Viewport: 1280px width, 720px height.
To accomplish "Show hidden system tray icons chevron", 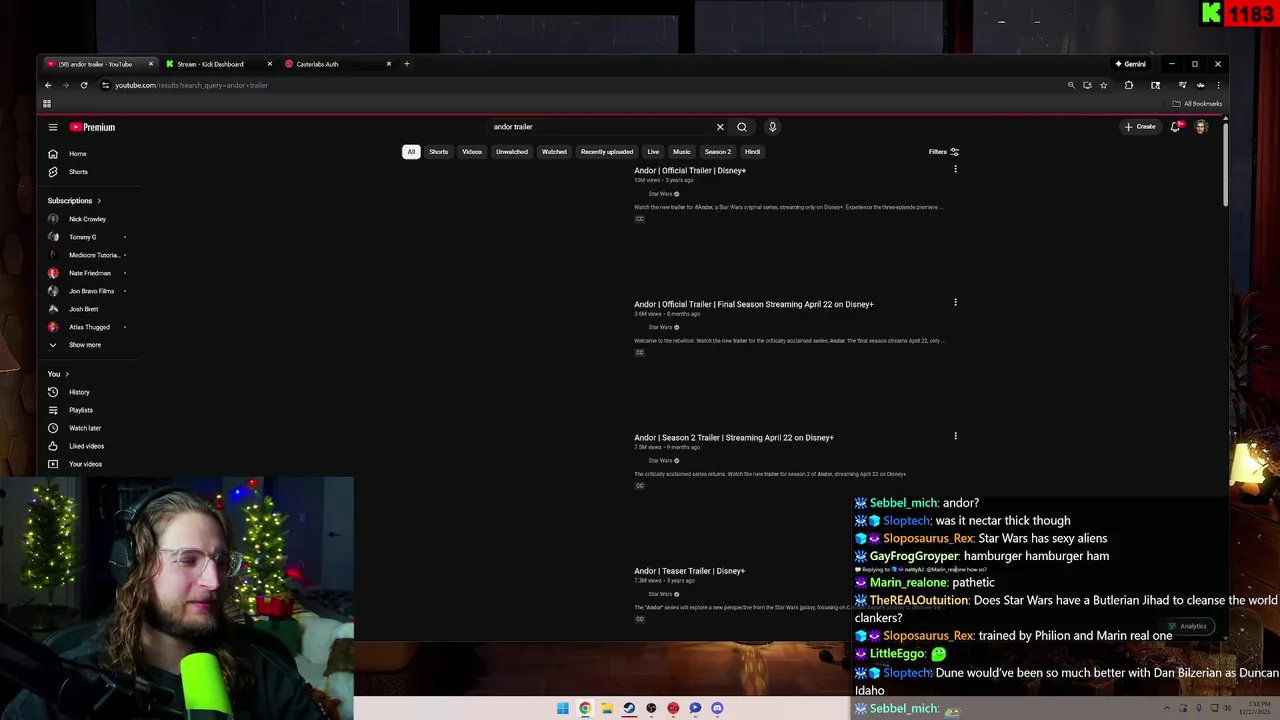I will (1166, 708).
